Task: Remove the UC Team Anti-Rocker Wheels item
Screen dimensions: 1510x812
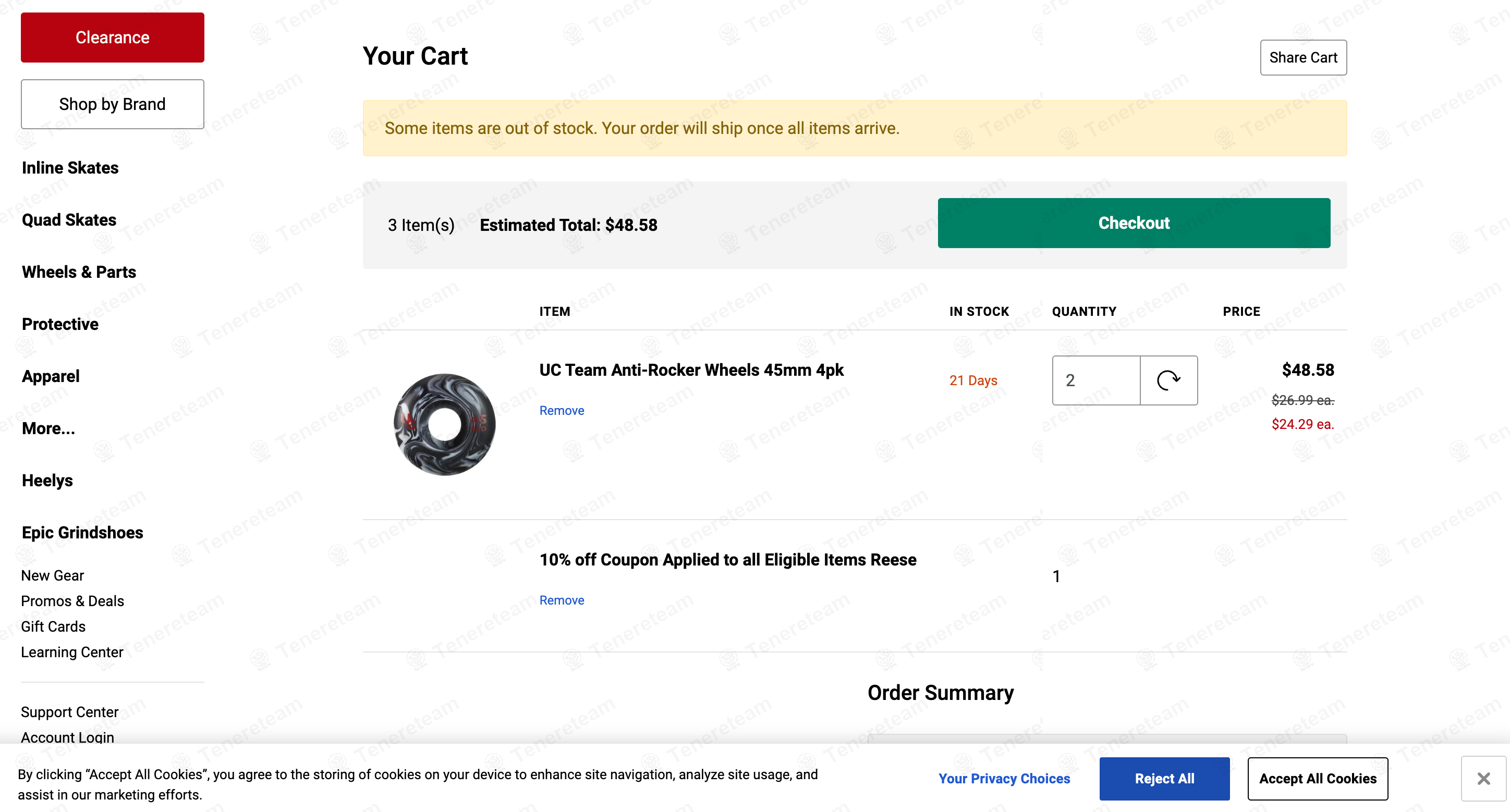Action: (562, 411)
